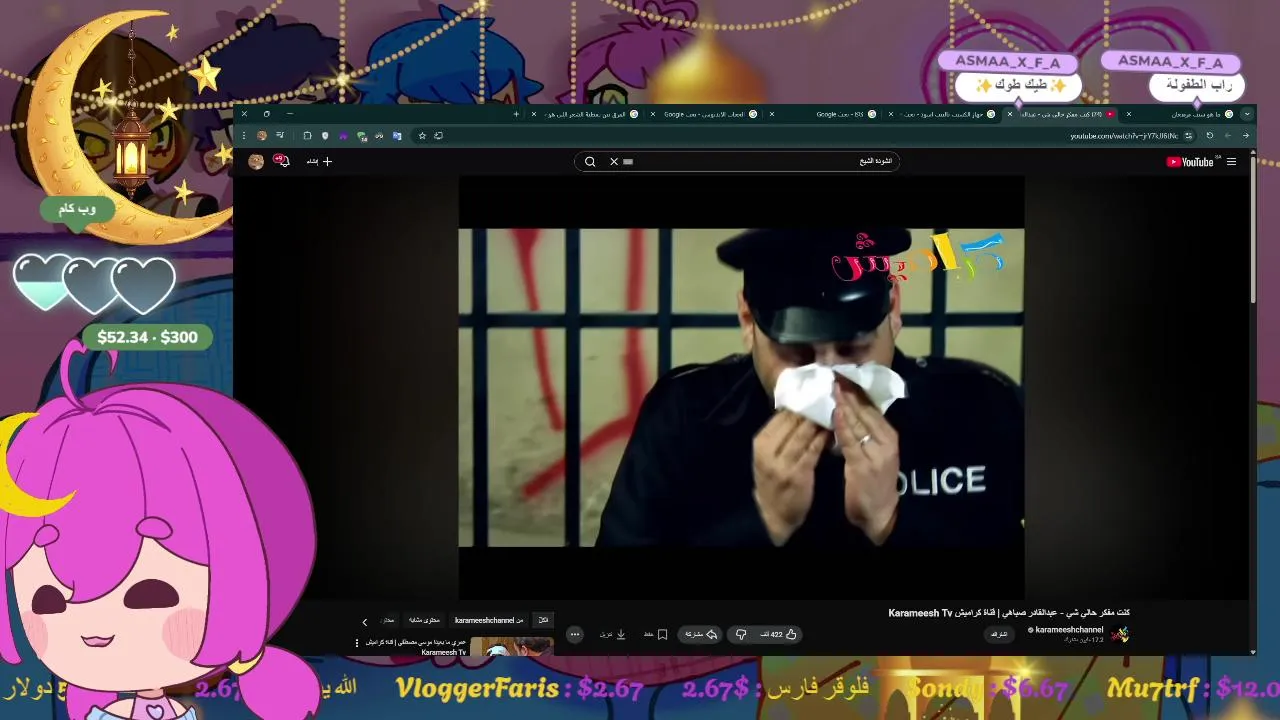Click the youtube.com address bar URL
1280x720 pixels.
coord(1124,136)
